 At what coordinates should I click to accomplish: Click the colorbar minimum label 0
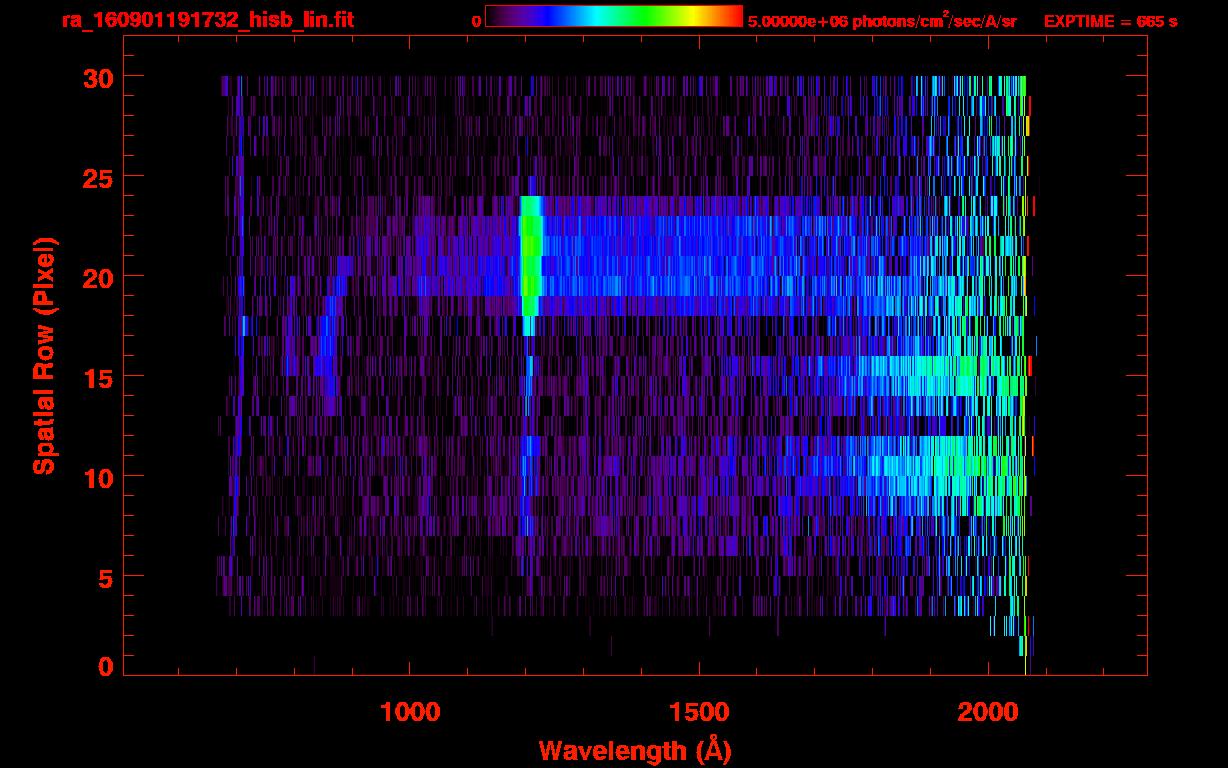pos(477,21)
